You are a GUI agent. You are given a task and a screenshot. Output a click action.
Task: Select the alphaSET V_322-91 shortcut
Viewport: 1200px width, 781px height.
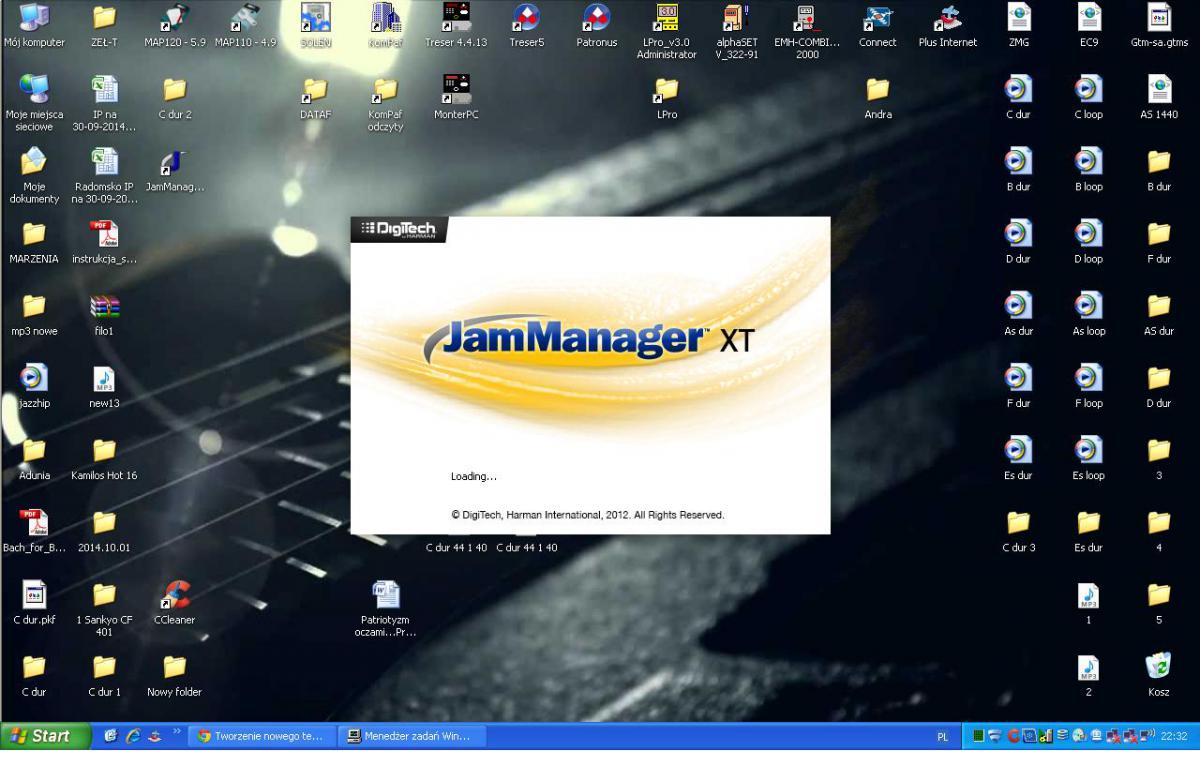[x=736, y=31]
